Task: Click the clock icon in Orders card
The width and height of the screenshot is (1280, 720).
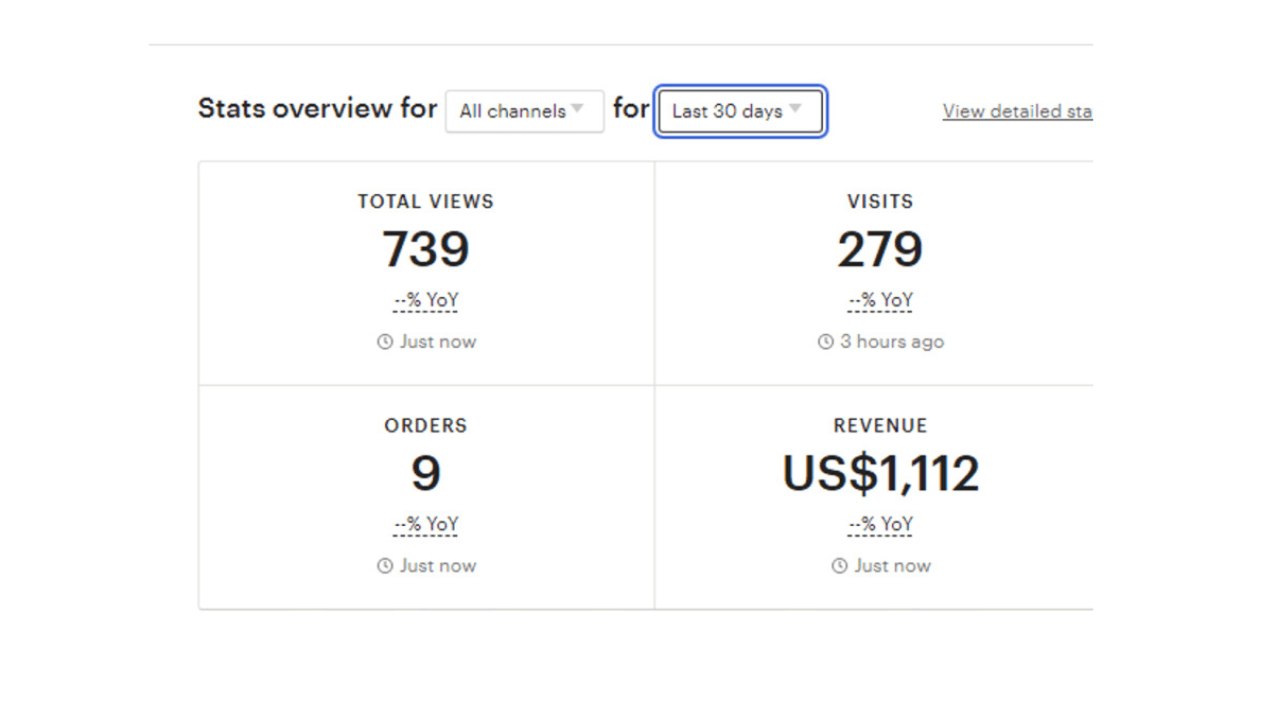Action: pos(385,566)
